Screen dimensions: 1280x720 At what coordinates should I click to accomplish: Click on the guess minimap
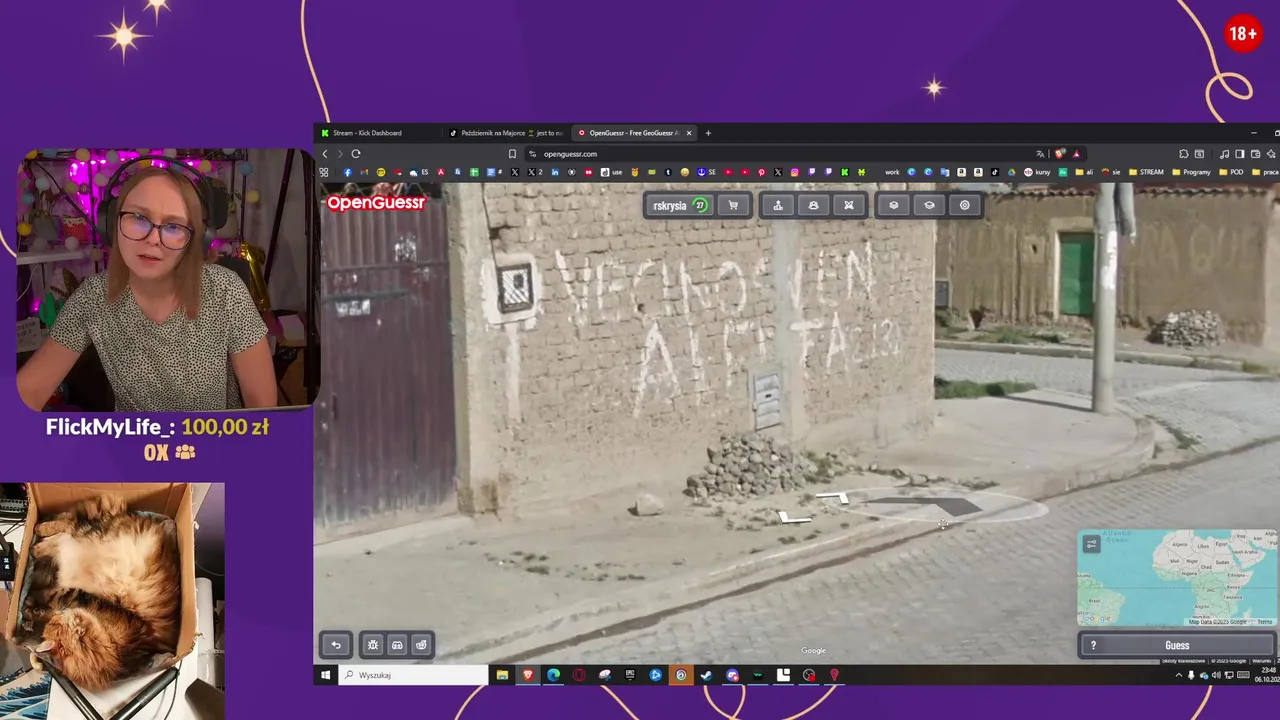[x=1177, y=578]
